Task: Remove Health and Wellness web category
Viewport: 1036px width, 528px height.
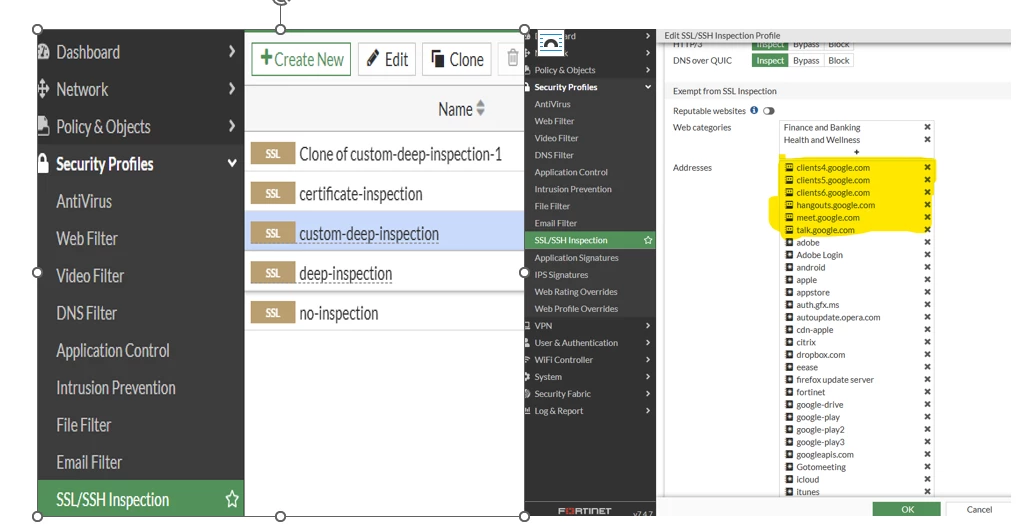Action: click(927, 139)
